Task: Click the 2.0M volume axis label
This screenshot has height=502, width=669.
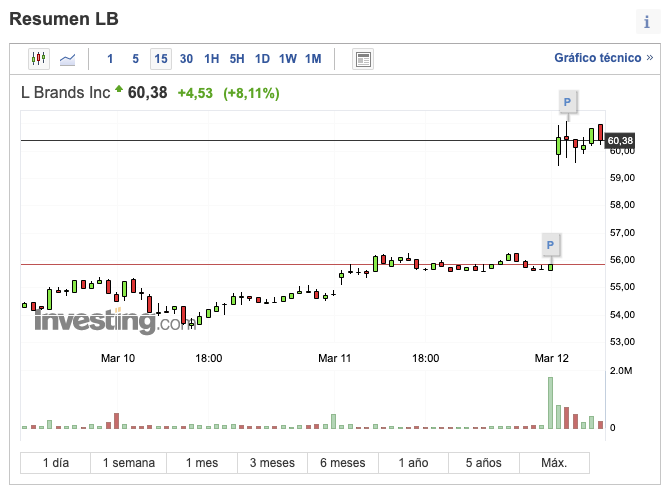Action: pos(621,371)
